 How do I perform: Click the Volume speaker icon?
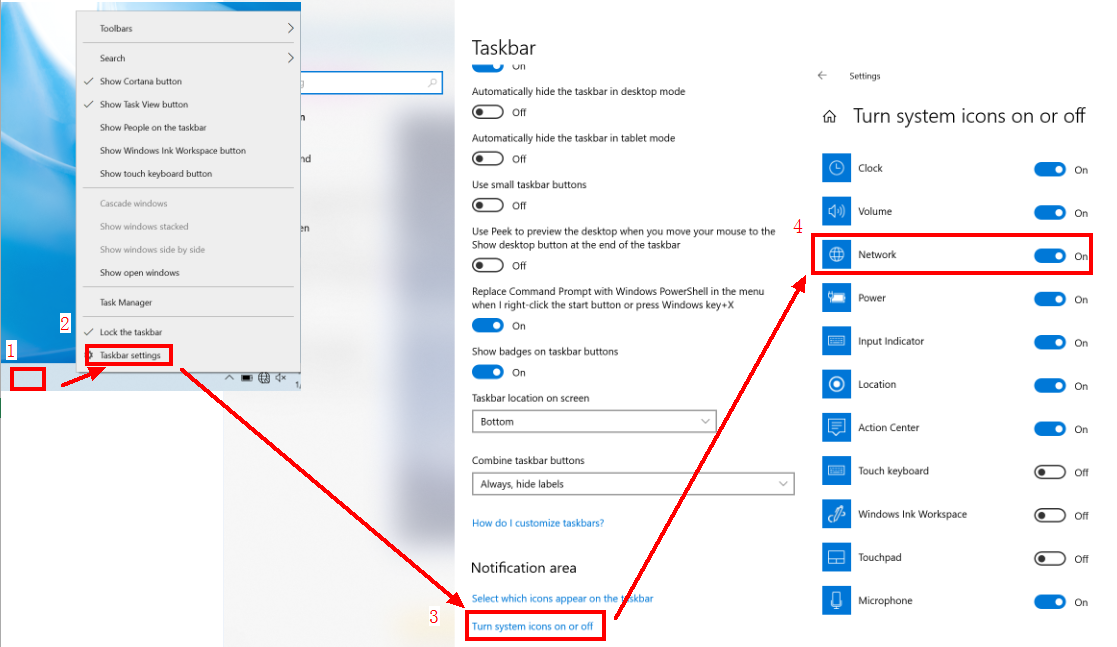click(836, 211)
